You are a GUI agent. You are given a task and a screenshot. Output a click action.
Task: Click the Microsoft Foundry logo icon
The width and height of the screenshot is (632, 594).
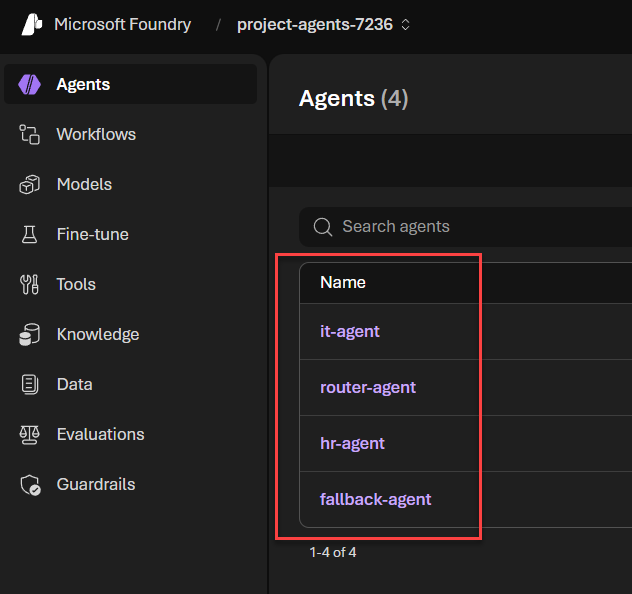(32, 24)
